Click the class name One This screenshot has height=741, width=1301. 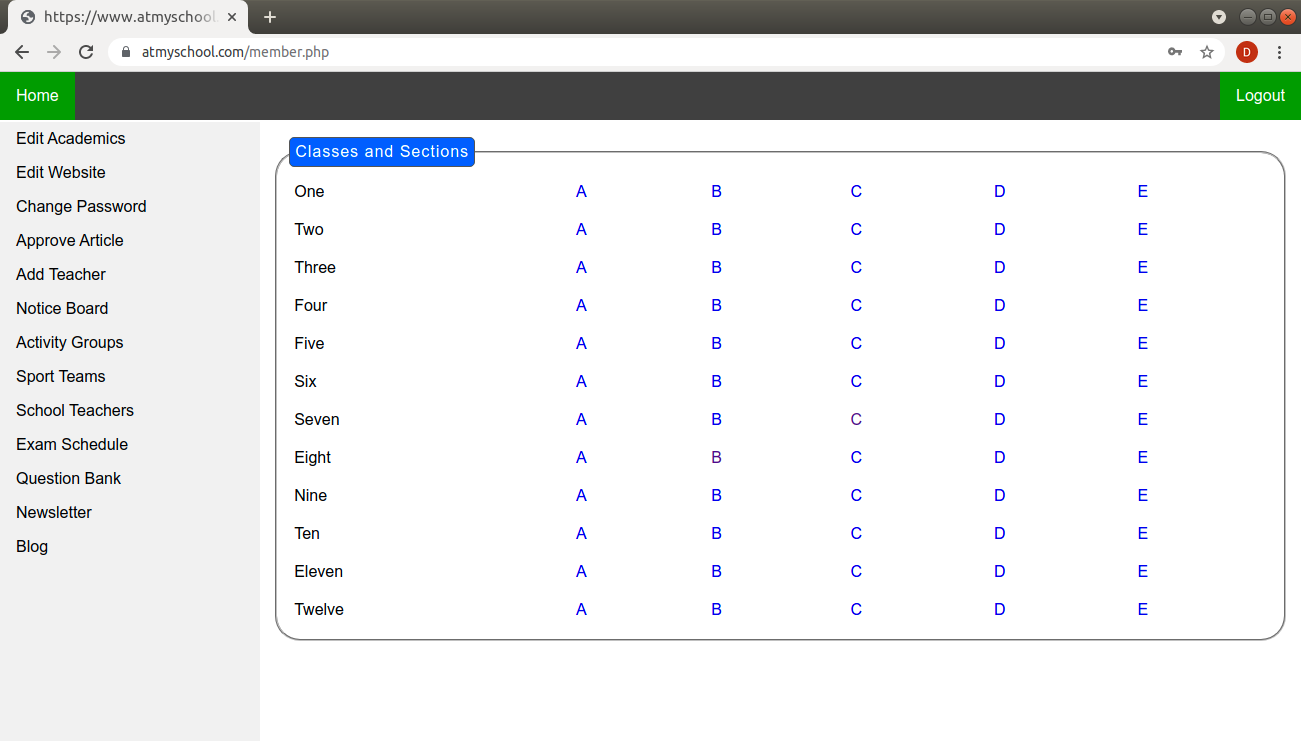309,192
